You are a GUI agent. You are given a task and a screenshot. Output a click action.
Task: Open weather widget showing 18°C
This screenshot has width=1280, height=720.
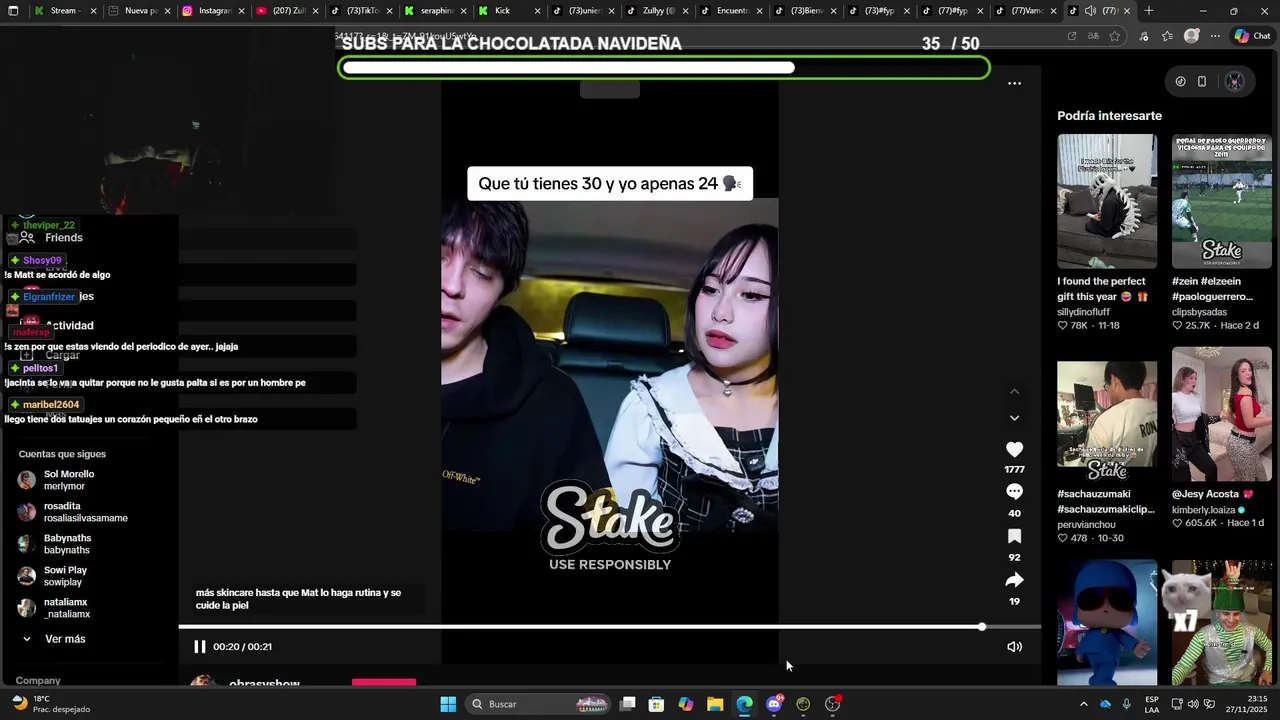[x=50, y=704]
